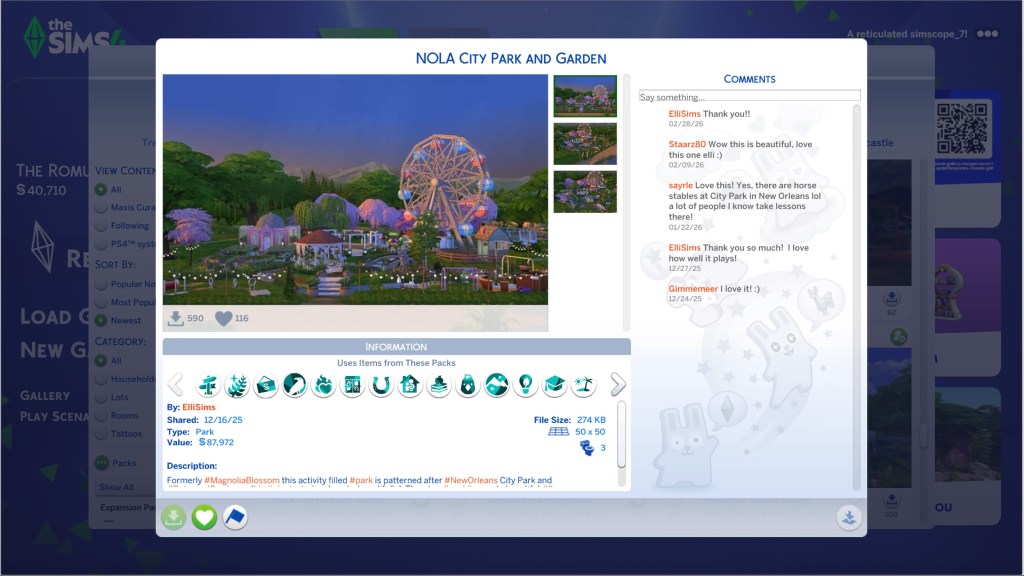Click the blue flag report button

(235, 517)
